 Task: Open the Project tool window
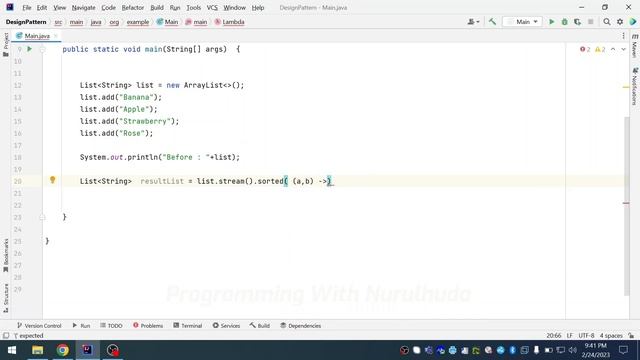(6, 44)
